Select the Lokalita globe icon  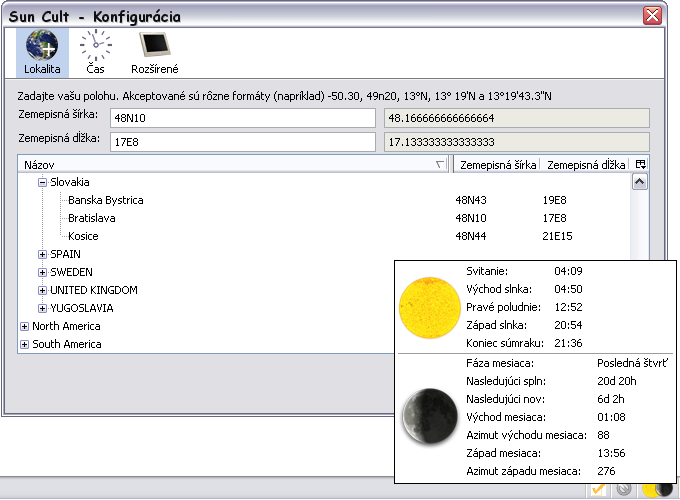pos(42,52)
